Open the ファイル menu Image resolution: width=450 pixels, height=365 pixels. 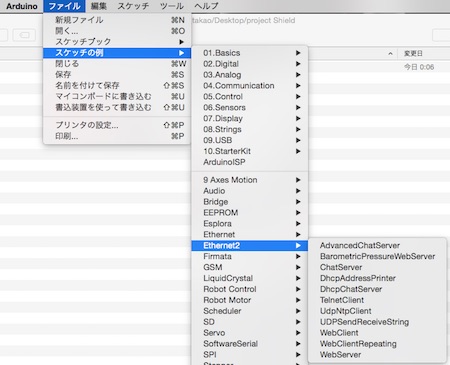64,6
